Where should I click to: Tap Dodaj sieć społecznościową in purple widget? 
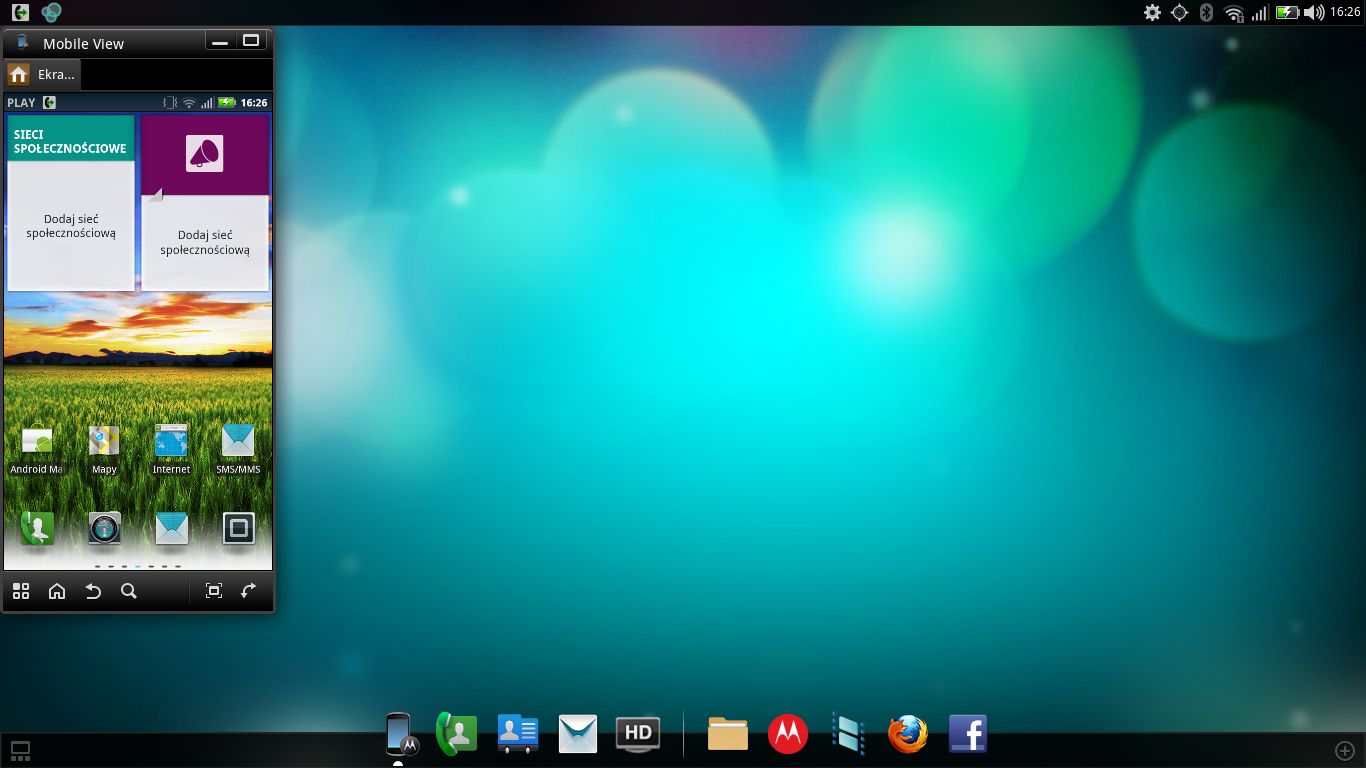[205, 243]
